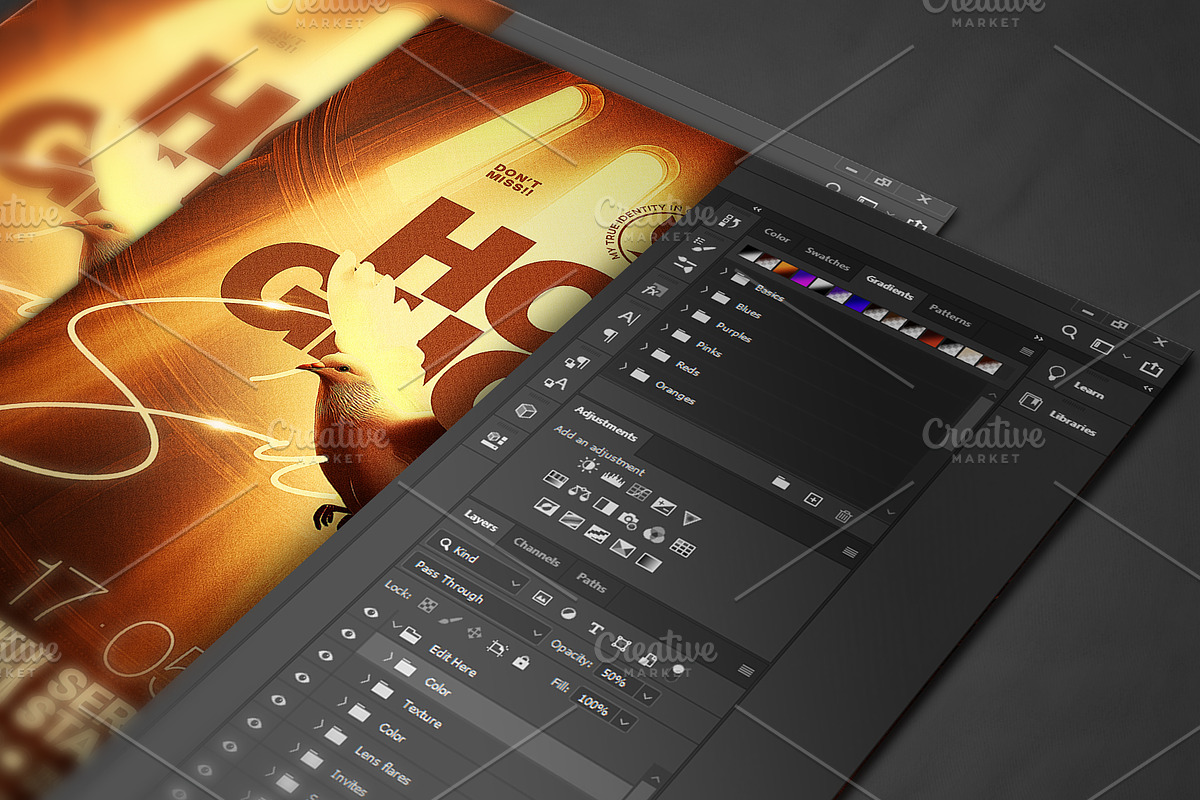Screen dimensions: 1200x800
Task: Open the Opacity slider dropdown arrow
Action: pos(647,696)
